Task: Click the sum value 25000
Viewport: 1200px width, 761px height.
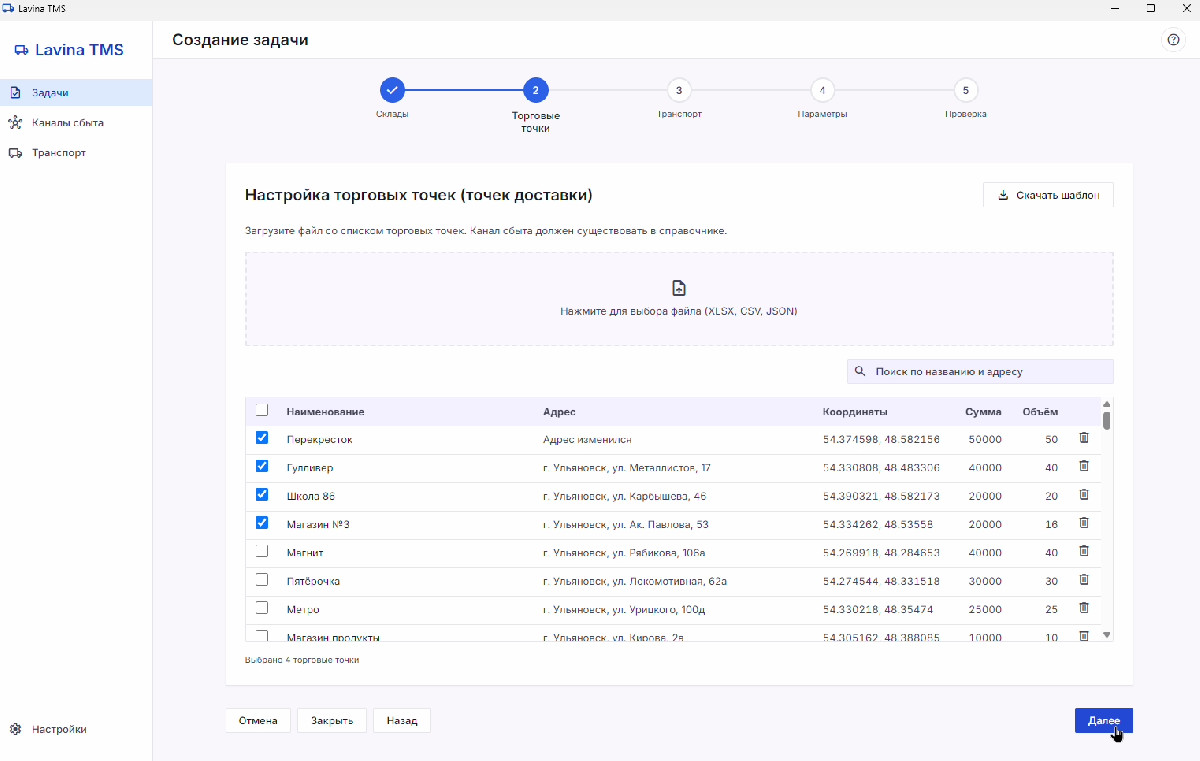Action: coord(985,609)
